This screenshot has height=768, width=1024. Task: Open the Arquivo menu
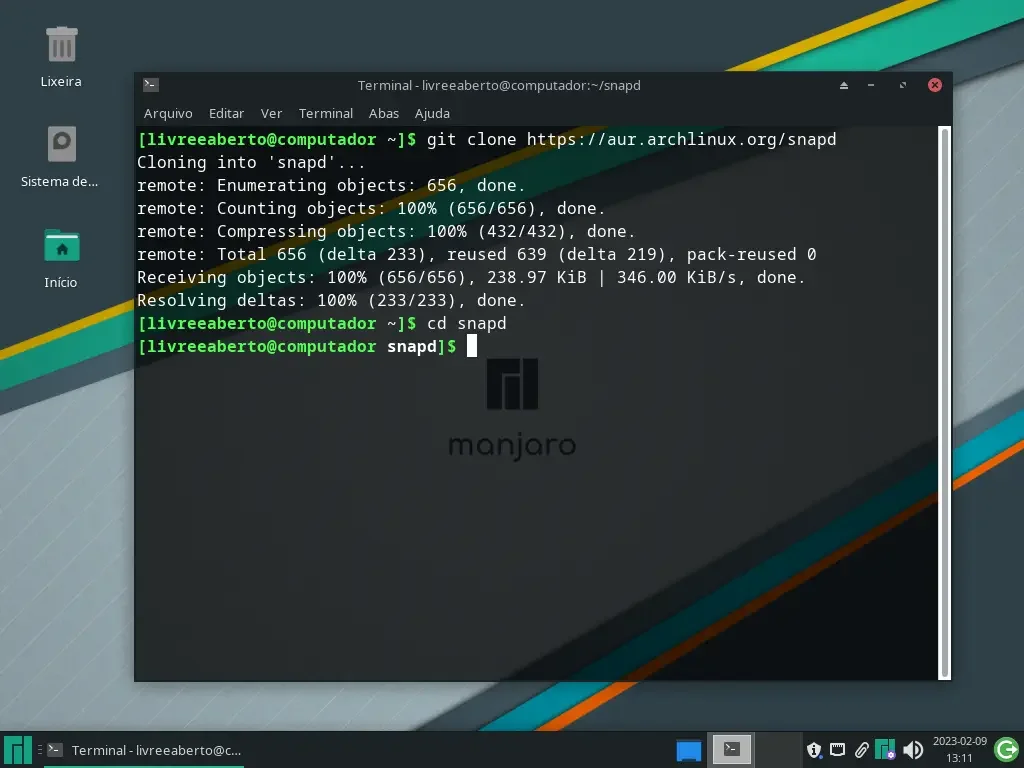tap(168, 113)
